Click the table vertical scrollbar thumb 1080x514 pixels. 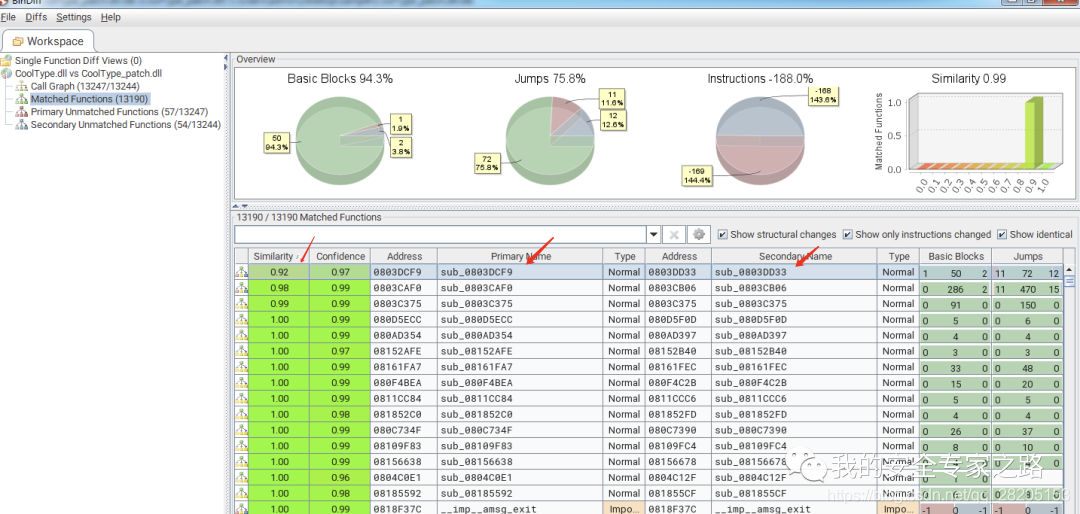[1069, 280]
